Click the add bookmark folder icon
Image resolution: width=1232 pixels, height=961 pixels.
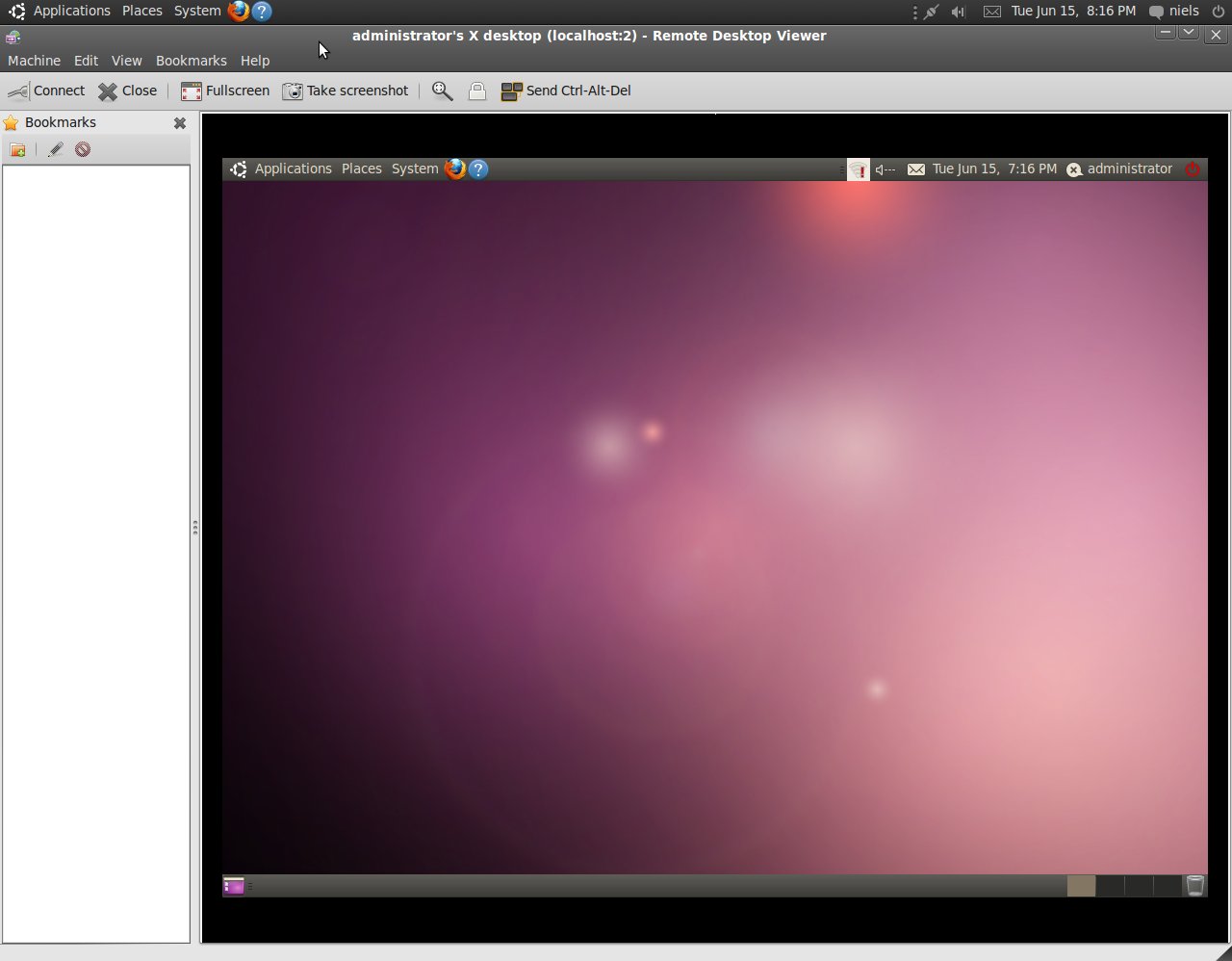[x=17, y=149]
